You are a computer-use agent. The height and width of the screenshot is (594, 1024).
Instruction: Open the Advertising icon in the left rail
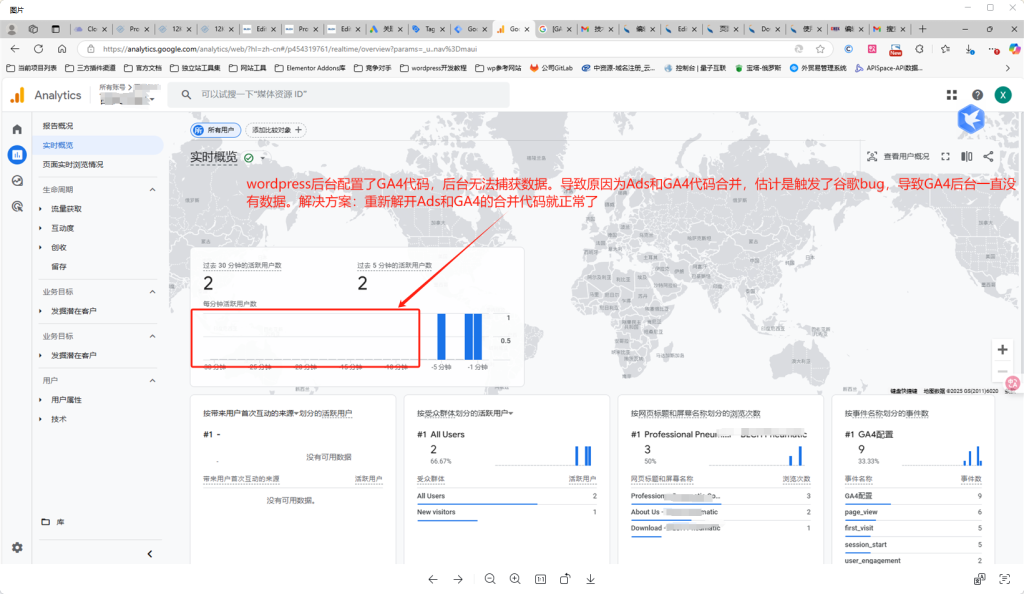point(17,207)
